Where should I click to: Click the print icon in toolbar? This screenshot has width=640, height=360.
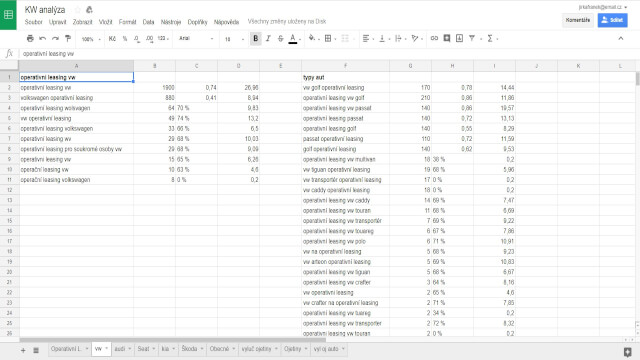point(30,38)
